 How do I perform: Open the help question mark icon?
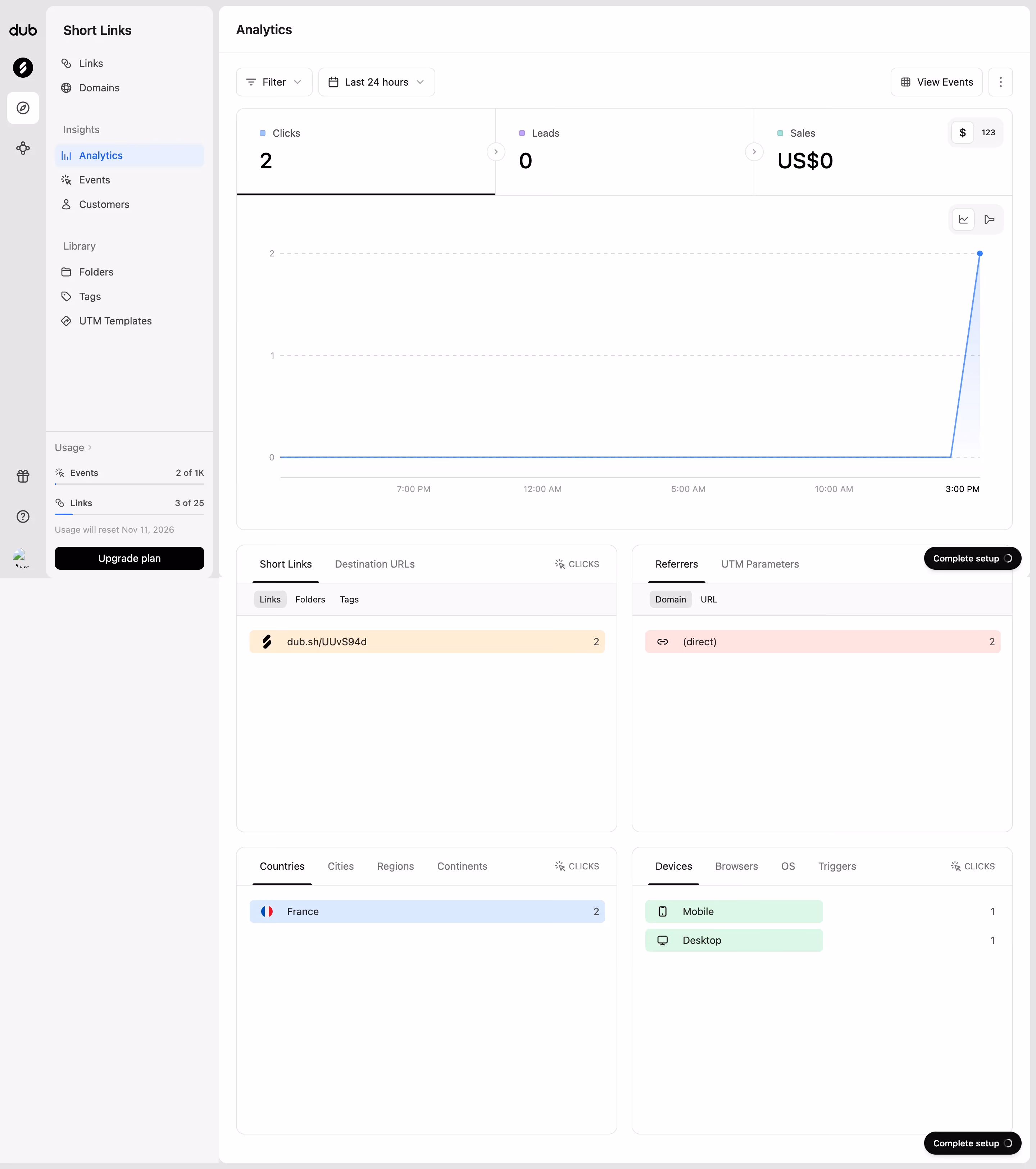click(23, 517)
